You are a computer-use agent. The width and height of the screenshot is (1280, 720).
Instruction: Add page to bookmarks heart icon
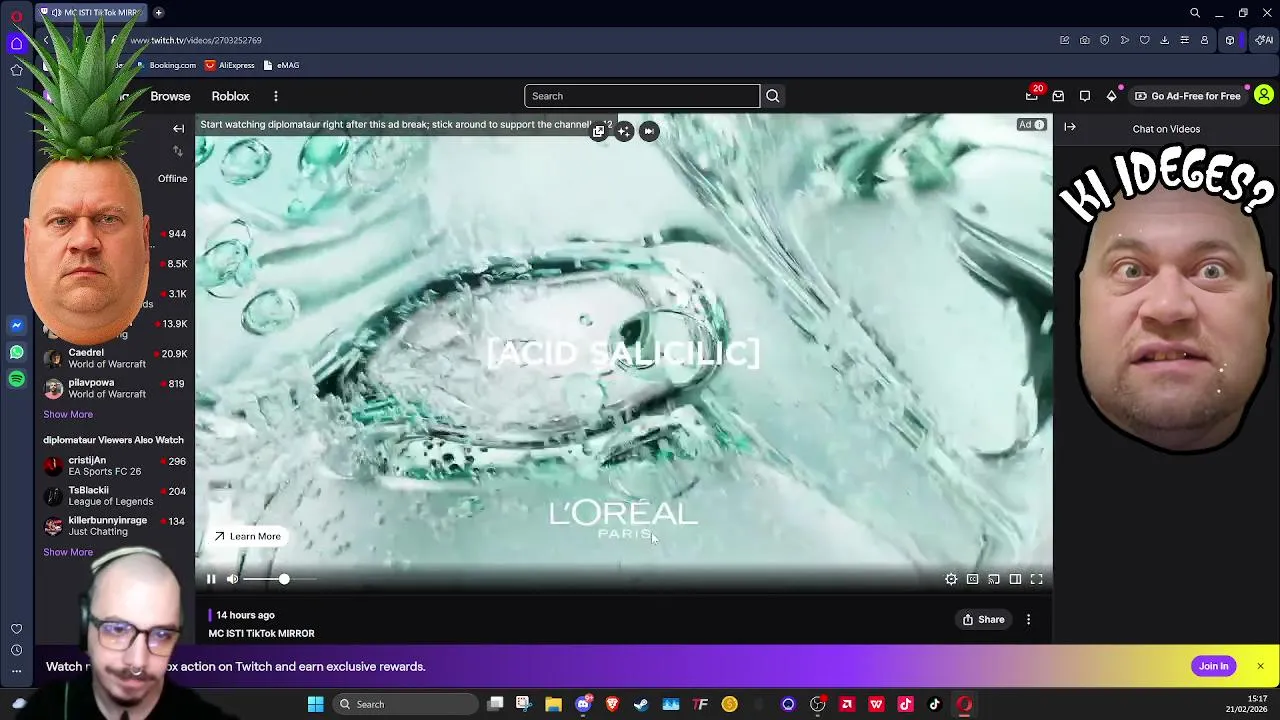[1145, 40]
